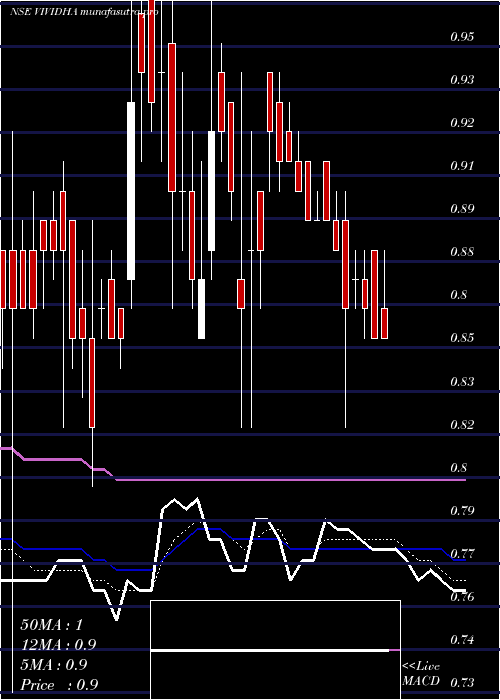Viewport: 500px width, 700px height.
Task: Click the <<Live MACD label
Action: 421,674
